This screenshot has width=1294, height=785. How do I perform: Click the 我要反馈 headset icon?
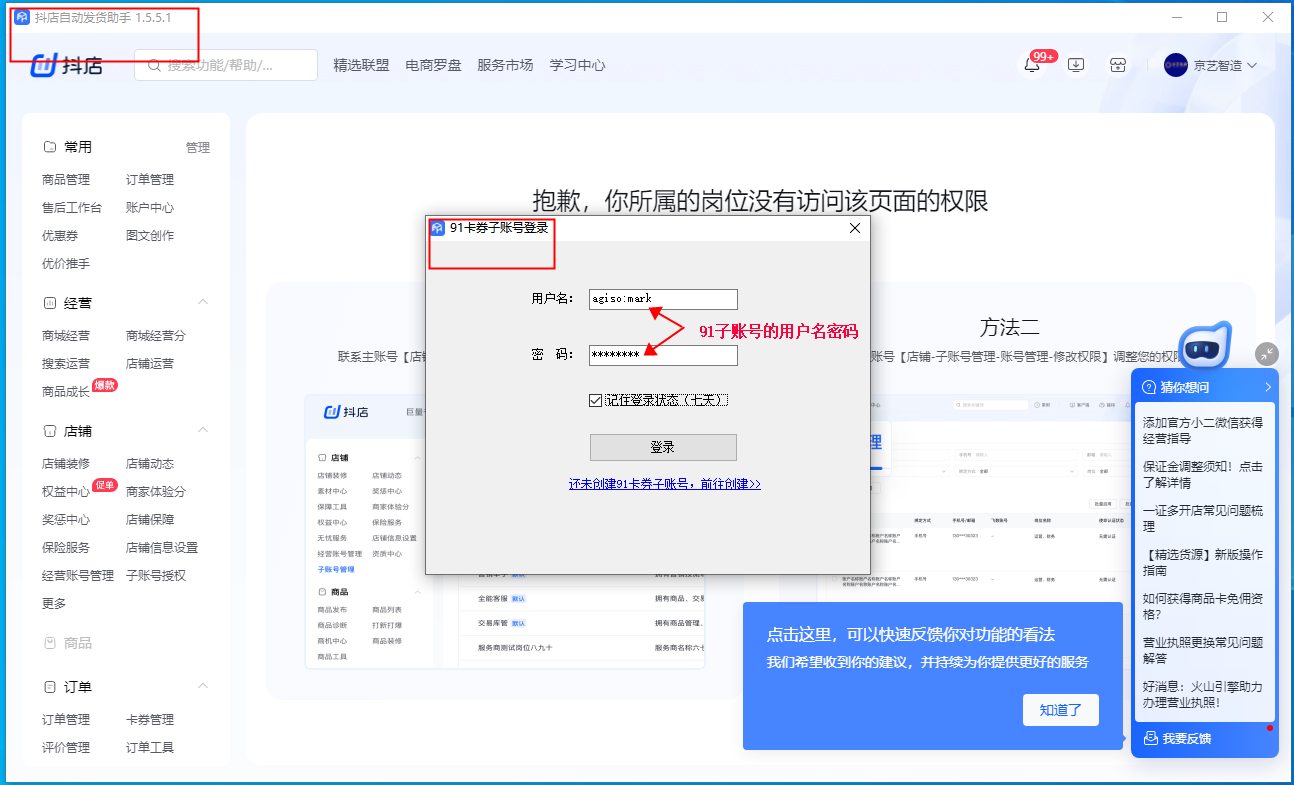point(1151,739)
